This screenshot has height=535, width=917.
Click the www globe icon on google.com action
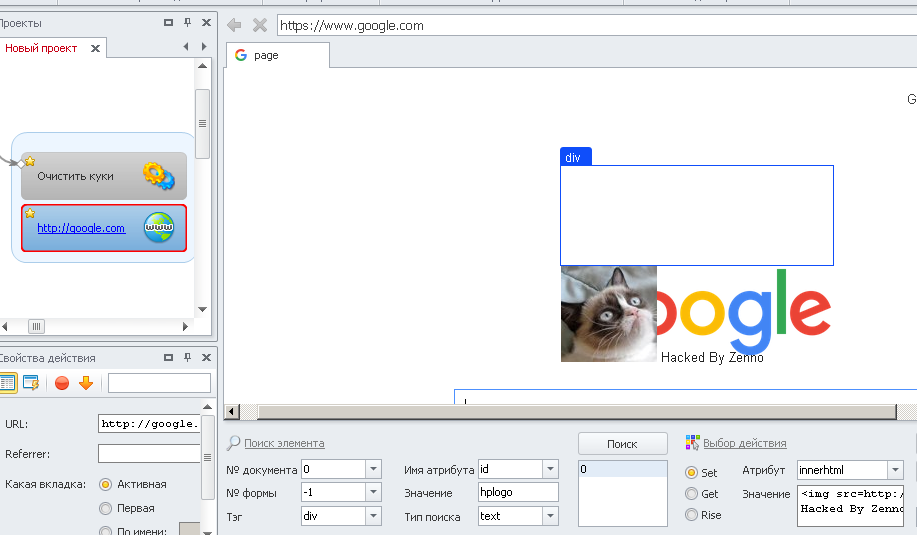pos(159,227)
